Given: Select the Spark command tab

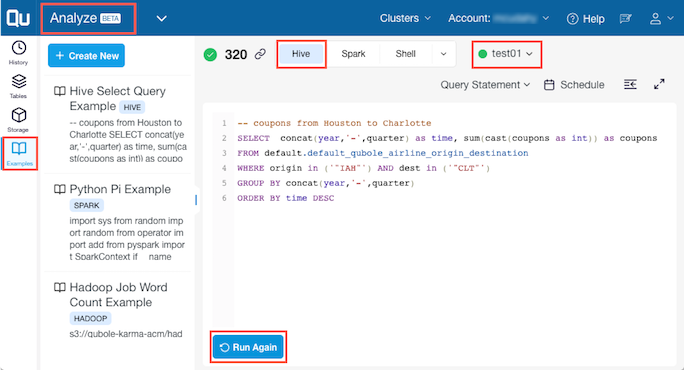Looking at the screenshot, I should [353, 54].
